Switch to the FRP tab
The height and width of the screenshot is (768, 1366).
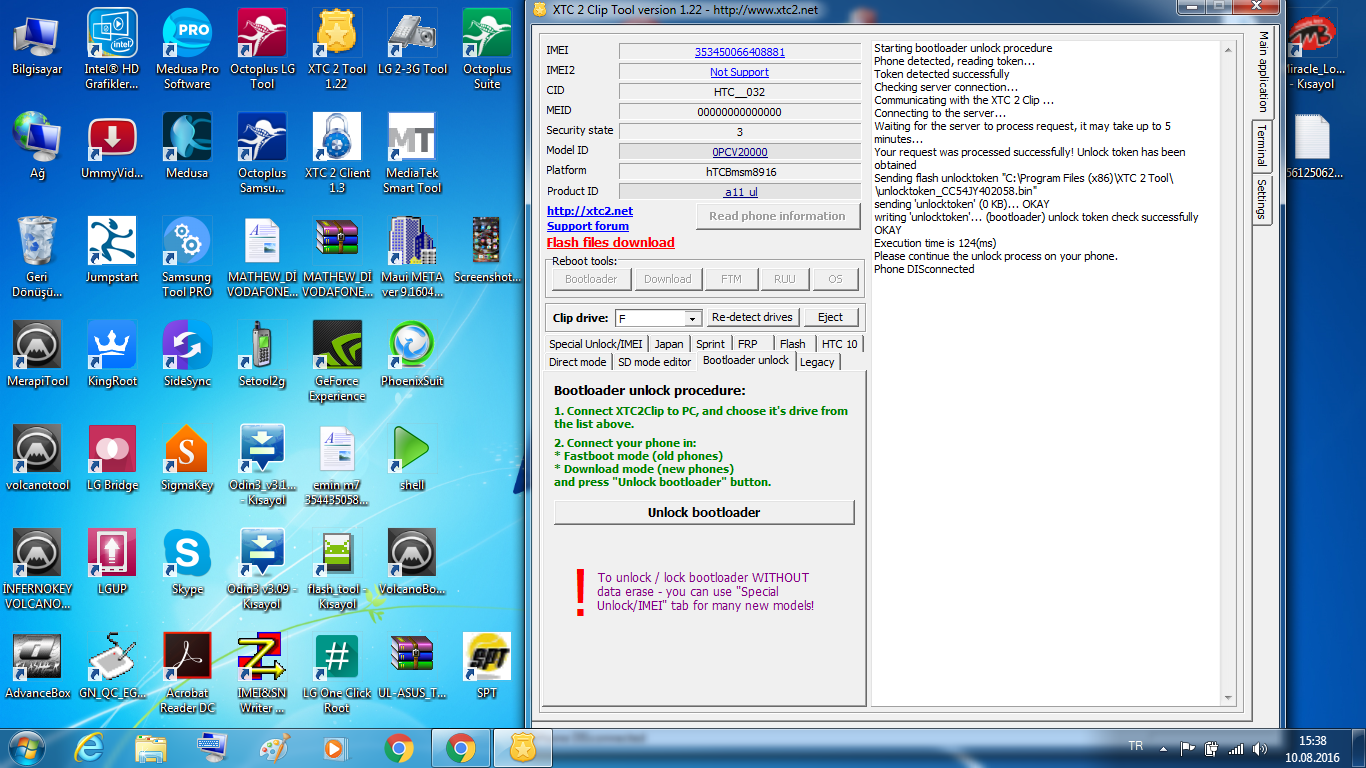(x=748, y=343)
